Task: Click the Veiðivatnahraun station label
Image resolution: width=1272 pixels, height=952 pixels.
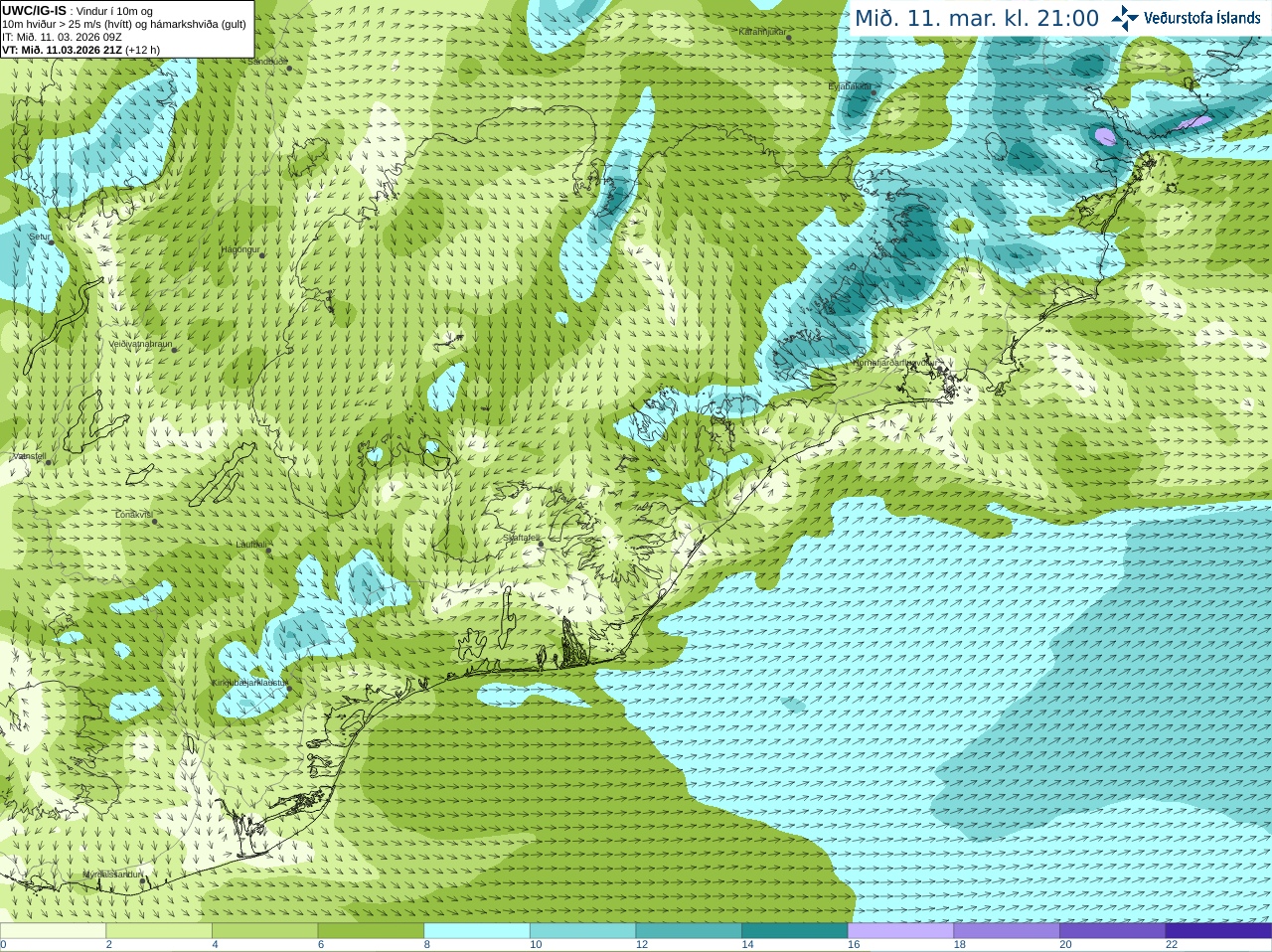Action: [140, 345]
